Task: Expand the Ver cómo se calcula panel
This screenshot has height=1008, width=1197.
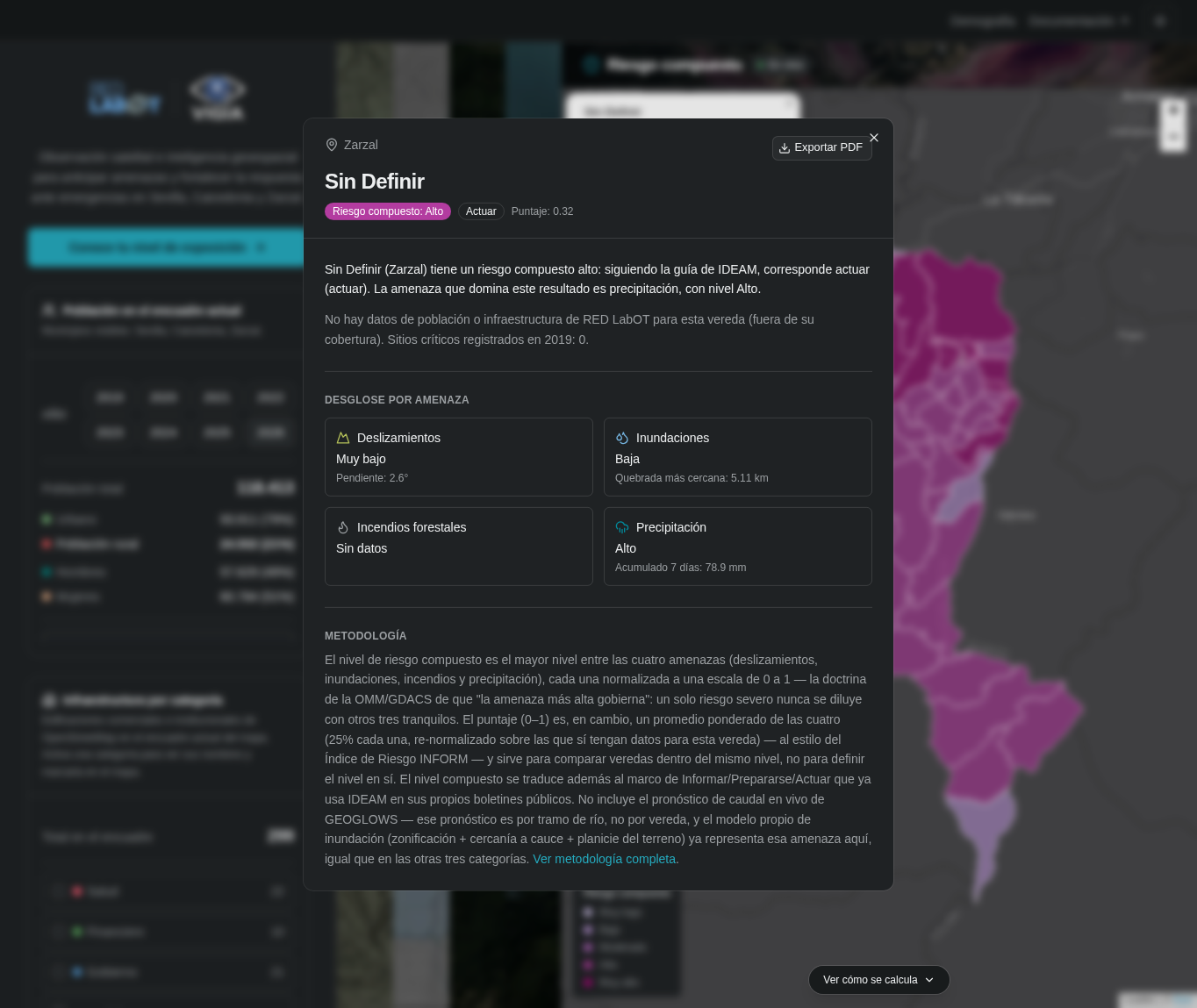Action: pyautogui.click(x=878, y=980)
